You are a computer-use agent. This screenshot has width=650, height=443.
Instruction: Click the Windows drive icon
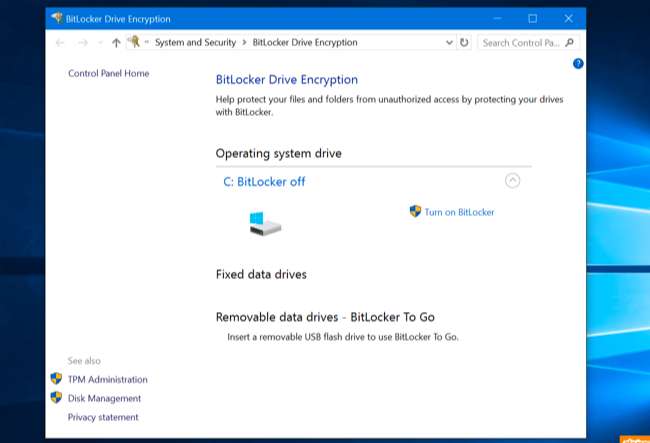click(x=265, y=222)
